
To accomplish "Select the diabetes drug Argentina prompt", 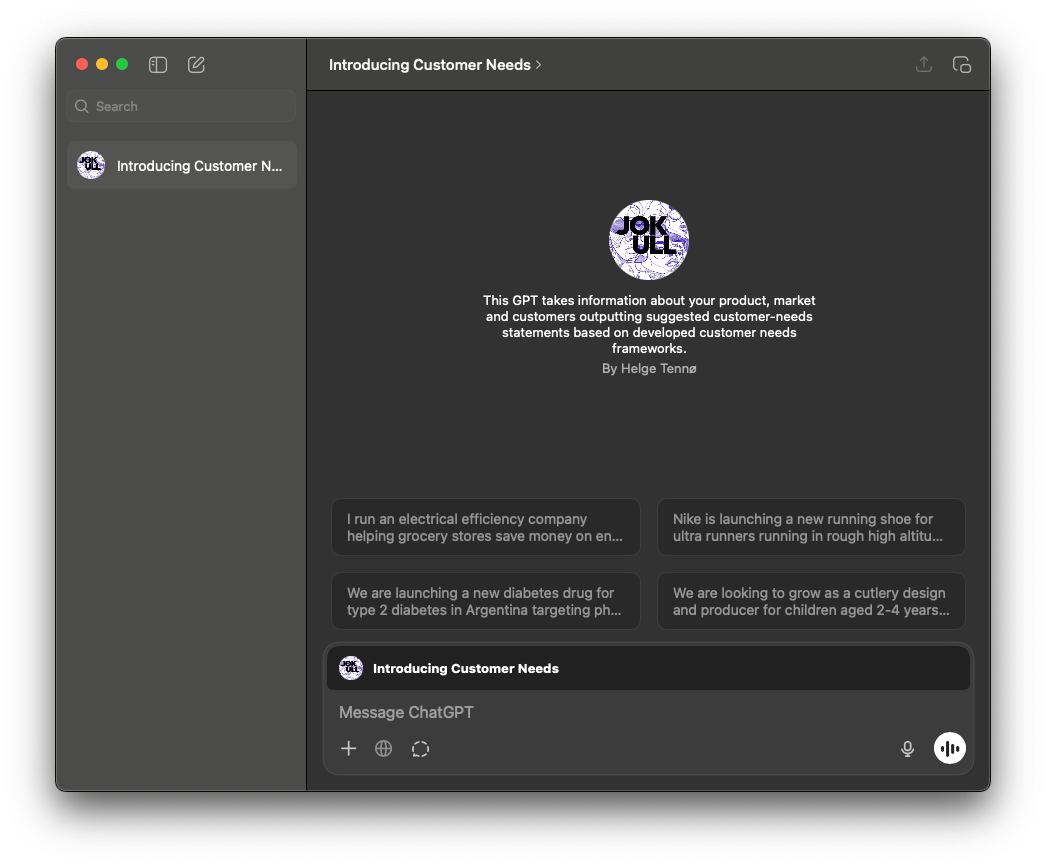I will (486, 601).
